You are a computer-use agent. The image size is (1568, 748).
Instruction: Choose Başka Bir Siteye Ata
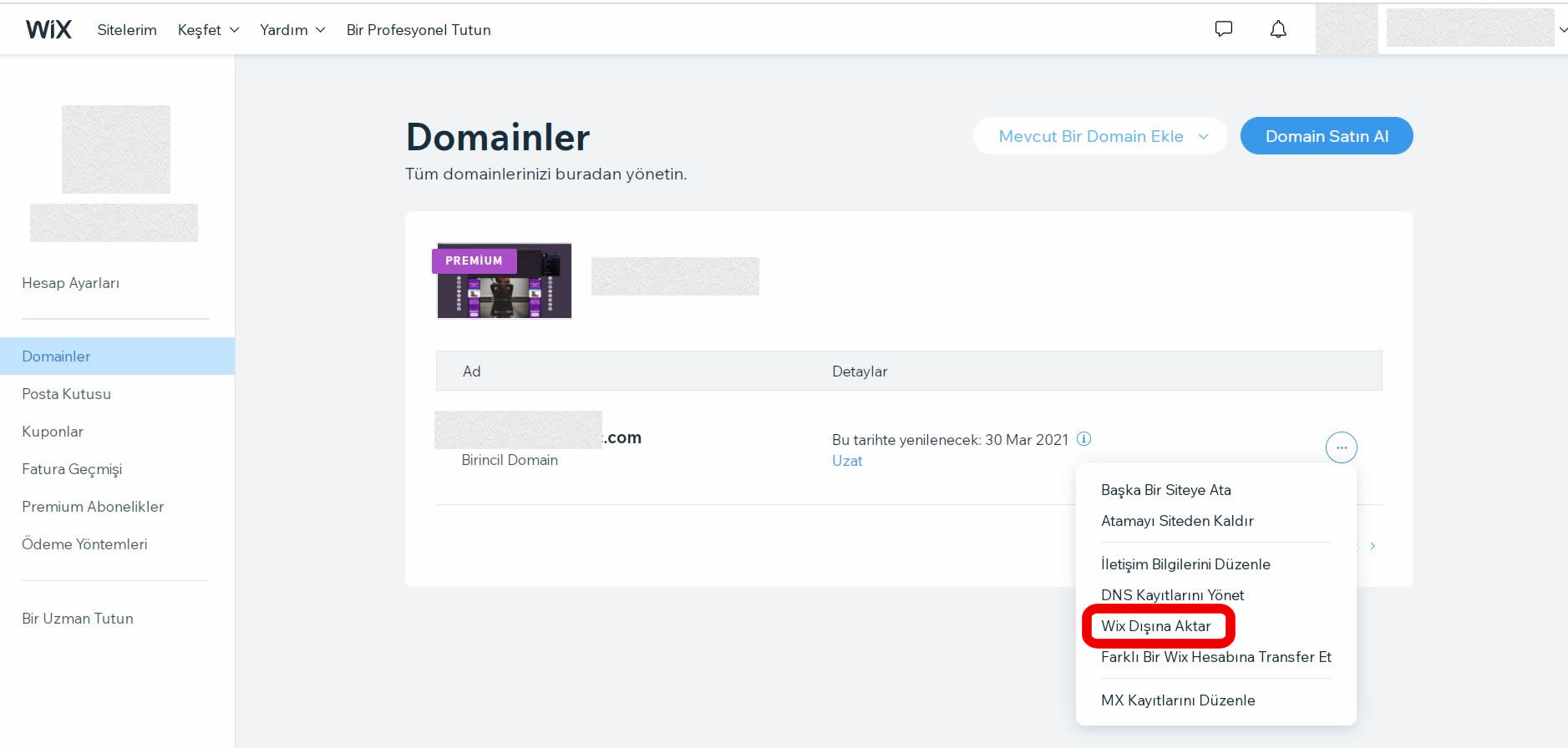click(x=1166, y=490)
